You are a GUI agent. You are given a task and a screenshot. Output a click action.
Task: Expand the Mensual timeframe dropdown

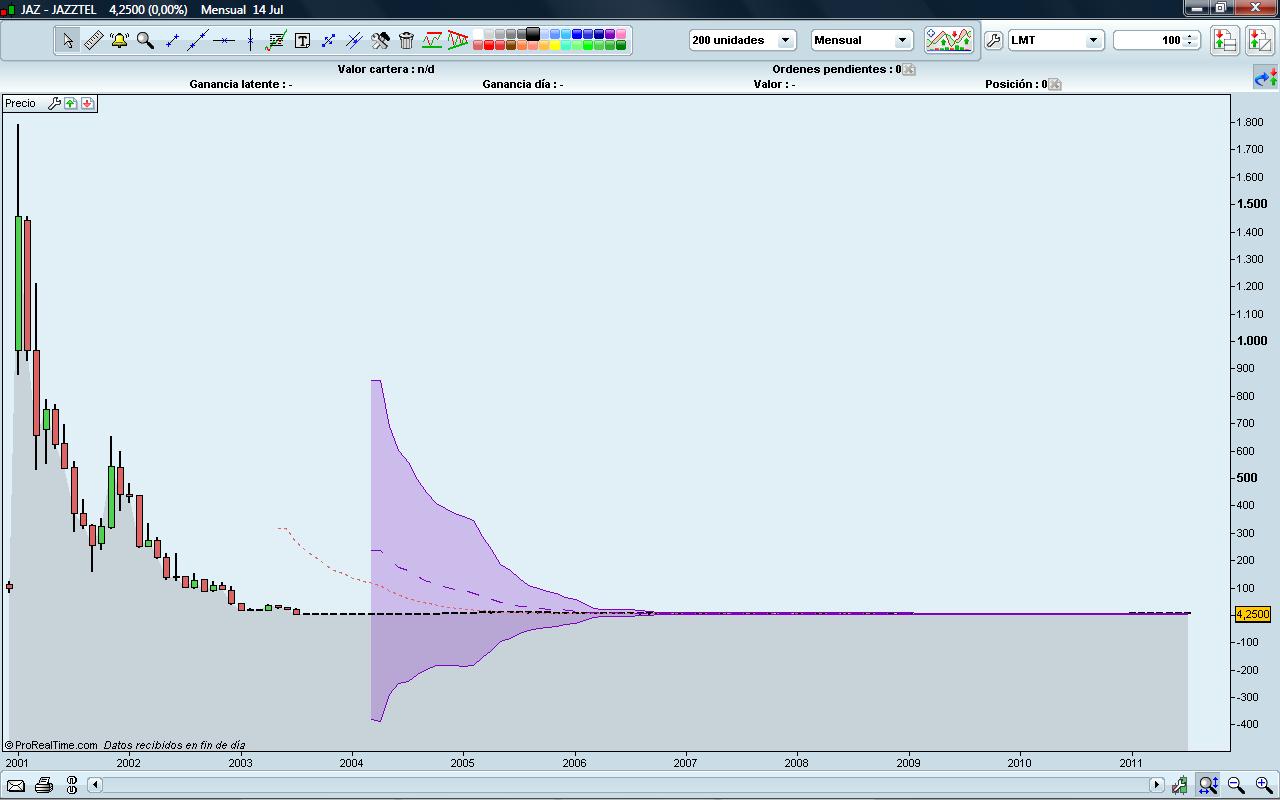(x=862, y=40)
